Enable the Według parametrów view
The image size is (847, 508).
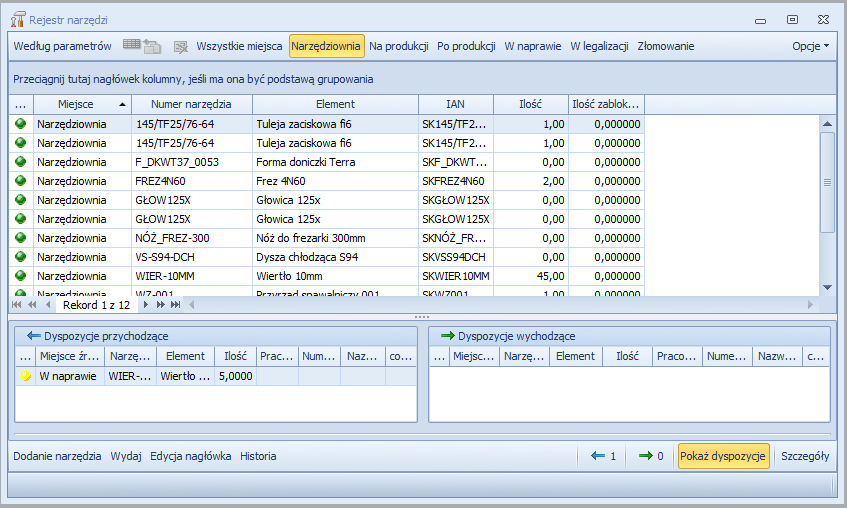[62, 46]
